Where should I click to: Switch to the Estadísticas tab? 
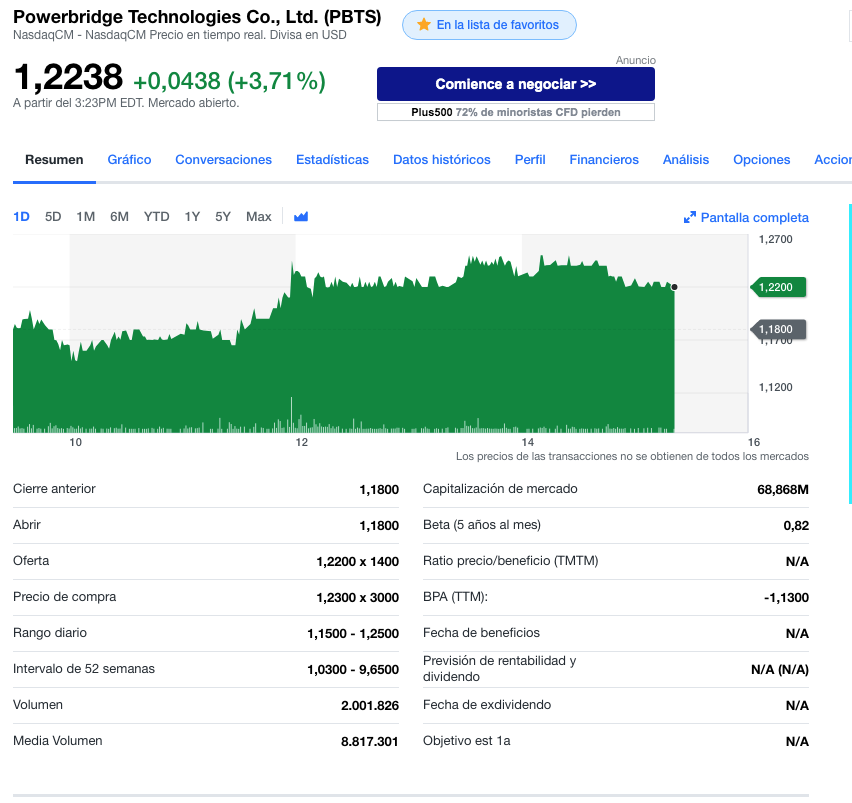pos(333,160)
